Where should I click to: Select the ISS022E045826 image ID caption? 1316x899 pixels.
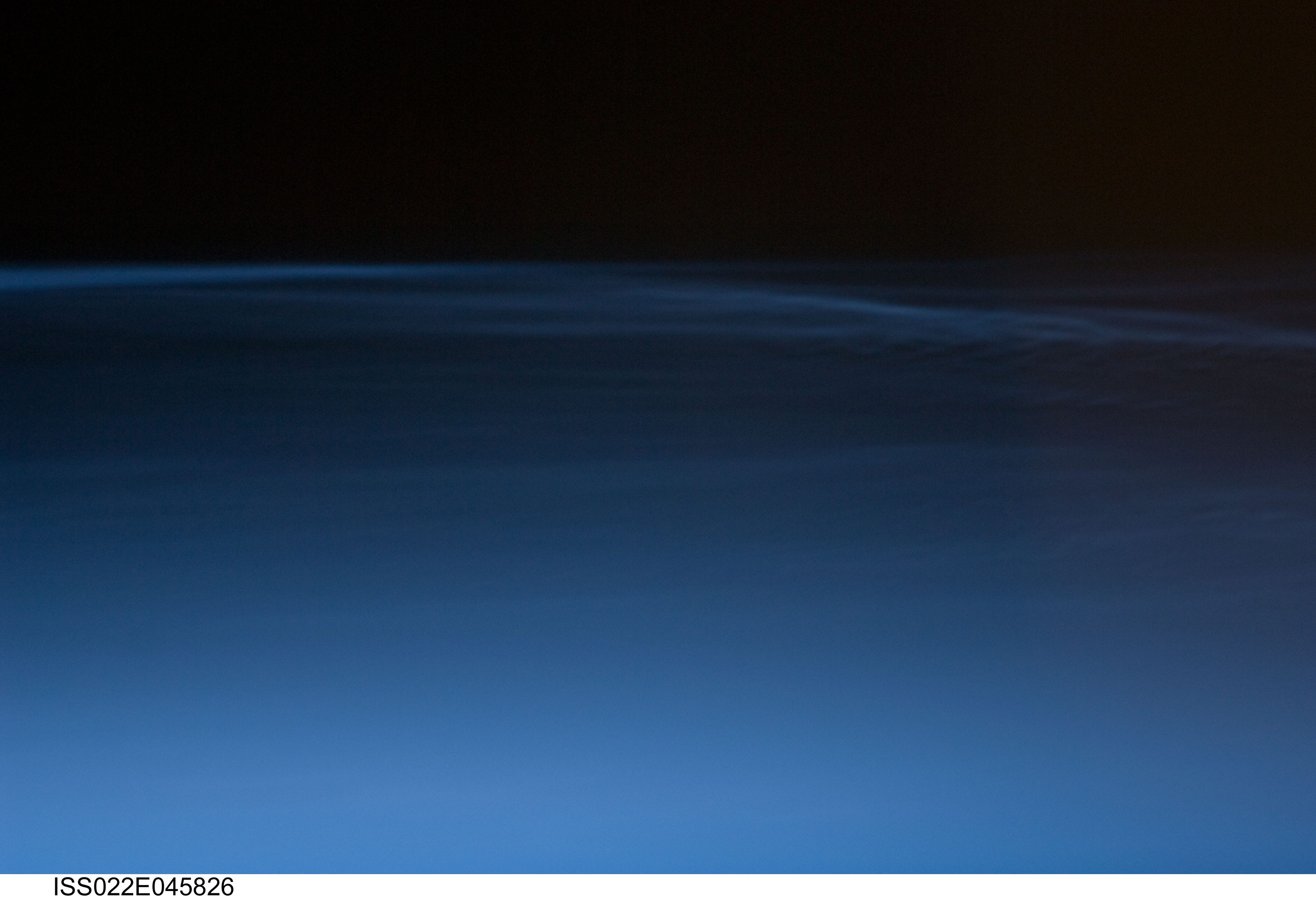tap(143, 886)
